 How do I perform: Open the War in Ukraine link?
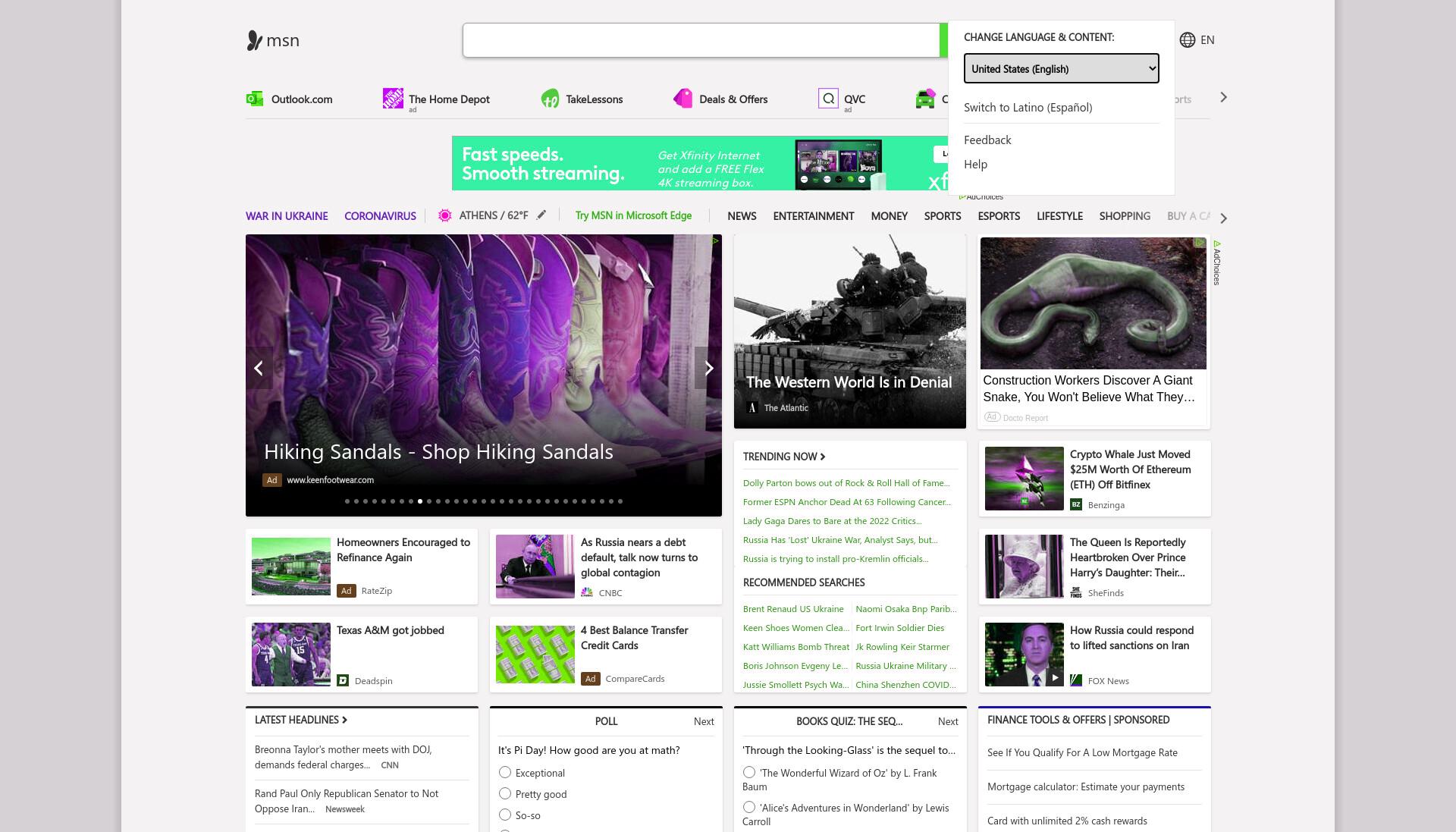pos(287,216)
